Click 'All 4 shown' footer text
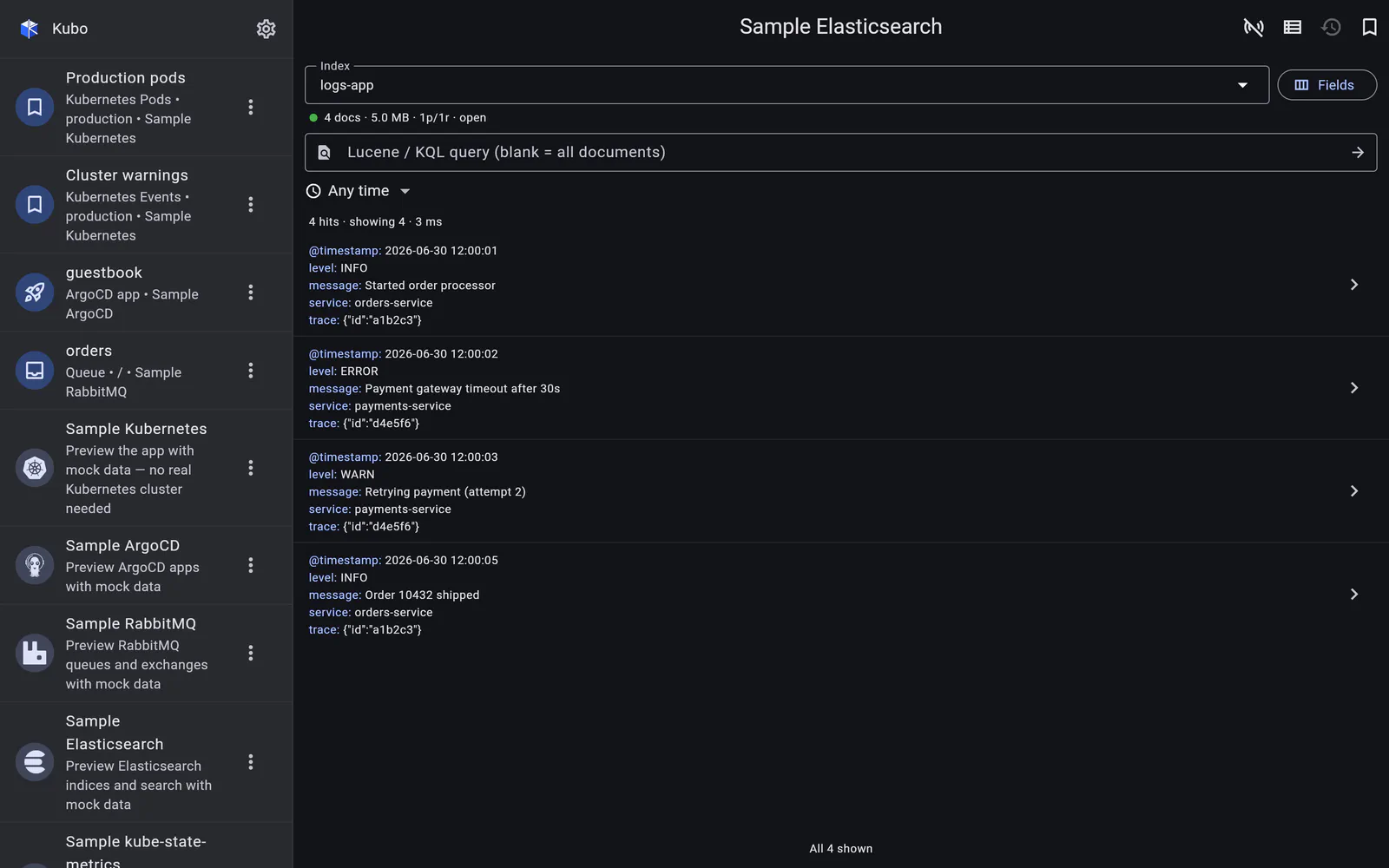 [840, 849]
